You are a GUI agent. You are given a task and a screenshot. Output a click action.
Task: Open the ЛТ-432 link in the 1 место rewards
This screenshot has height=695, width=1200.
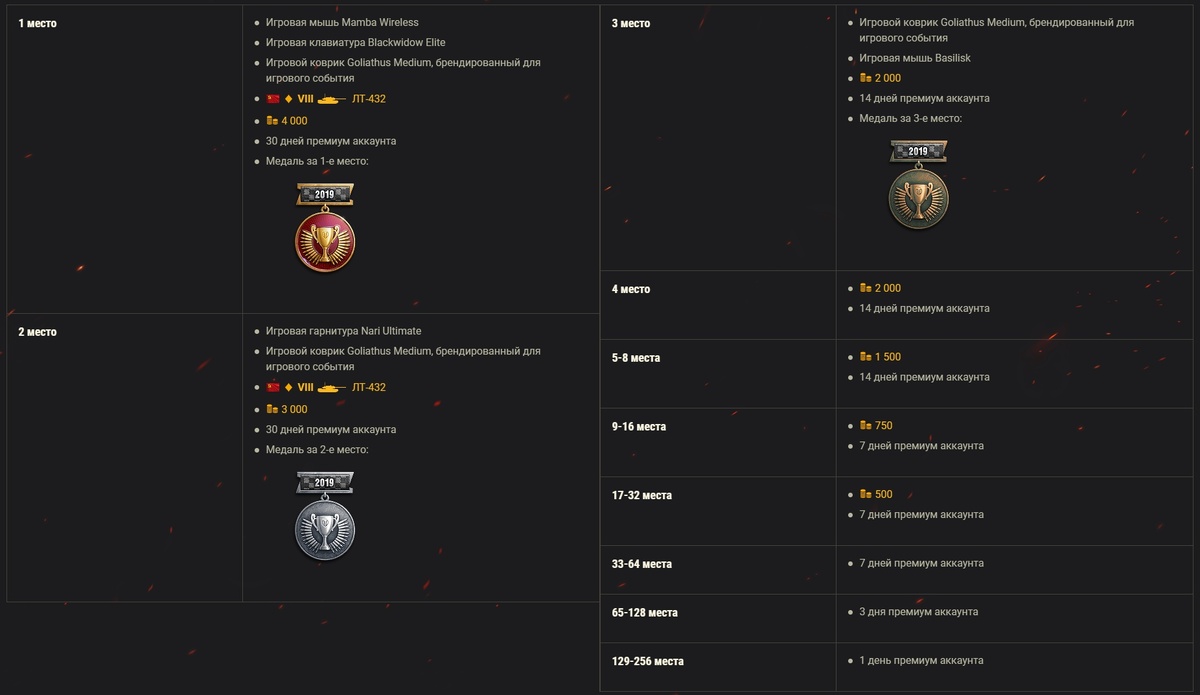click(368, 99)
